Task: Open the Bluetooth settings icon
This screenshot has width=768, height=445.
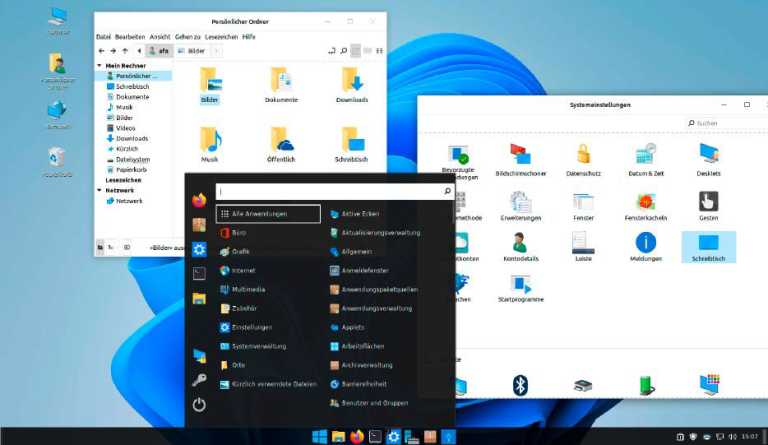Action: [x=520, y=385]
